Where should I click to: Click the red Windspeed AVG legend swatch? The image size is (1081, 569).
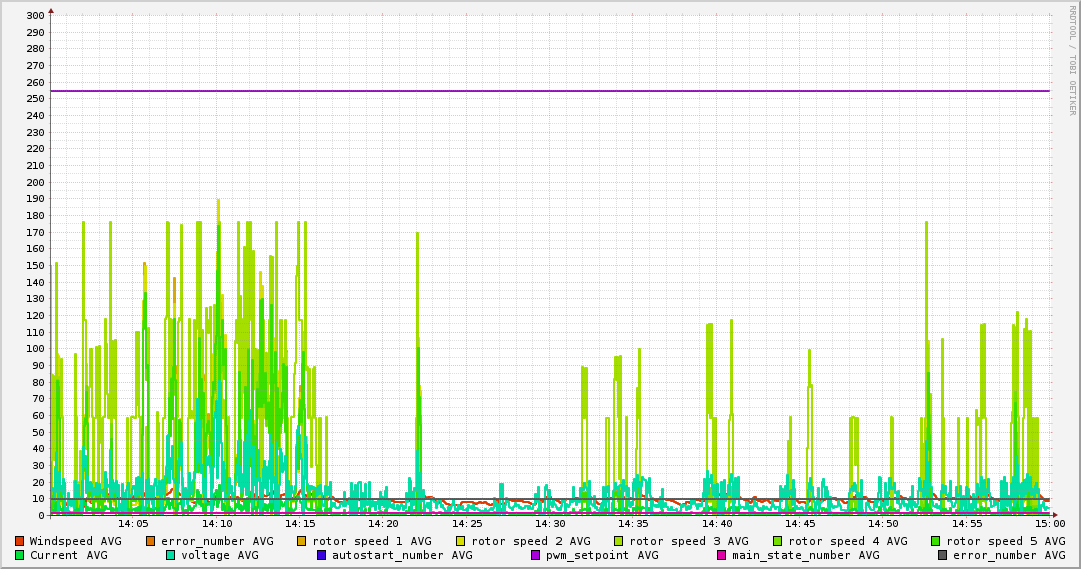[x=19, y=541]
